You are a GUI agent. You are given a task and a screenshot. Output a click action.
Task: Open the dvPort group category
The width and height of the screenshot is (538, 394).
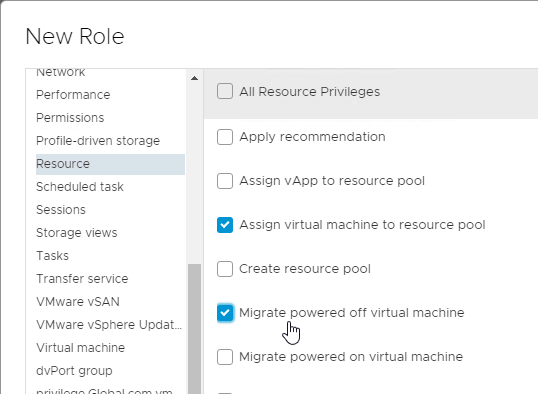coord(74,371)
